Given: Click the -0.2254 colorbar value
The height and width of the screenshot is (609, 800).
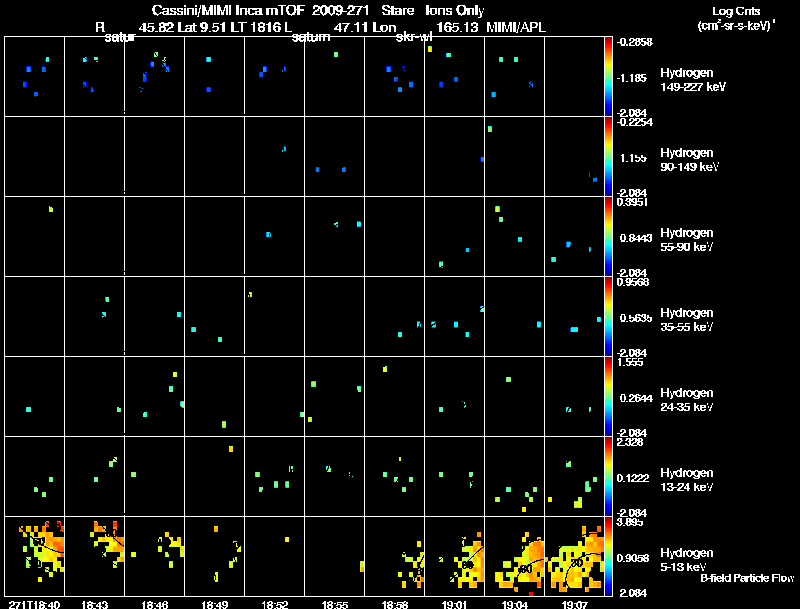Looking at the screenshot, I should [635, 122].
